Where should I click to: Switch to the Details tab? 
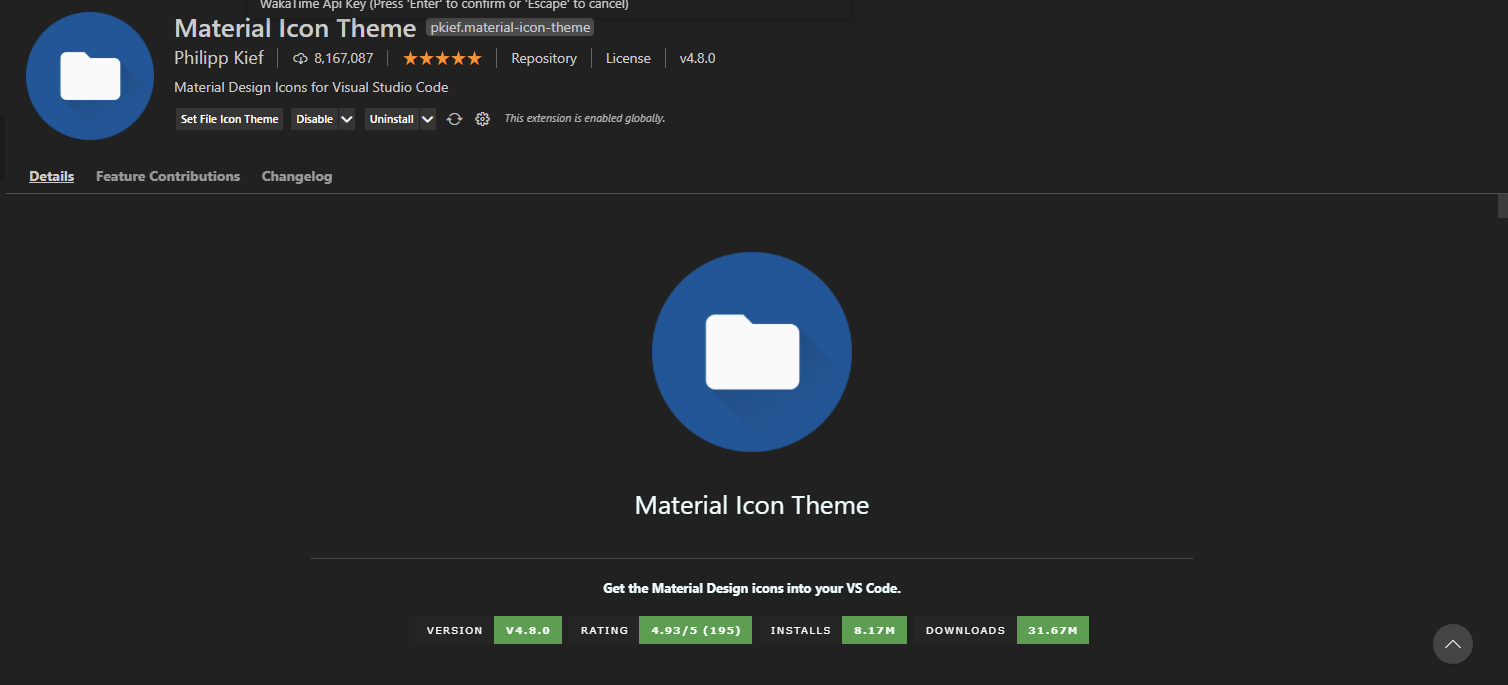point(52,176)
